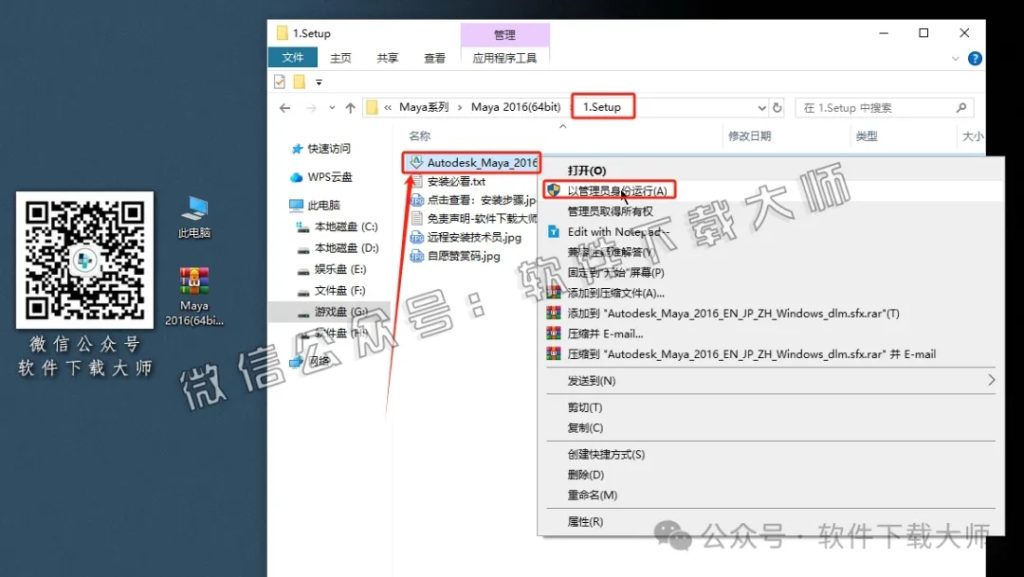Click the properties checkmark icon in quick access toolbar
This screenshot has width=1024, height=577.
pyautogui.click(x=280, y=82)
